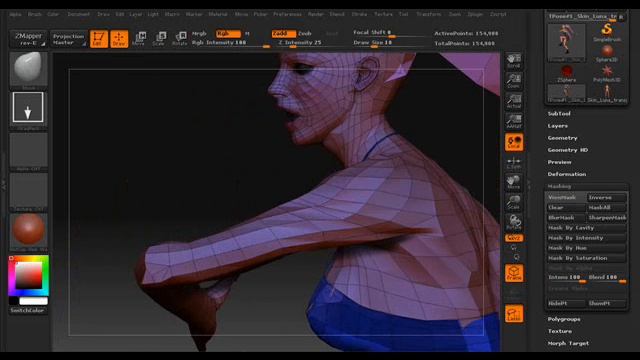The image size is (640, 360).
Task: Expand the Polygroups palette section
Action: pyautogui.click(x=564, y=319)
